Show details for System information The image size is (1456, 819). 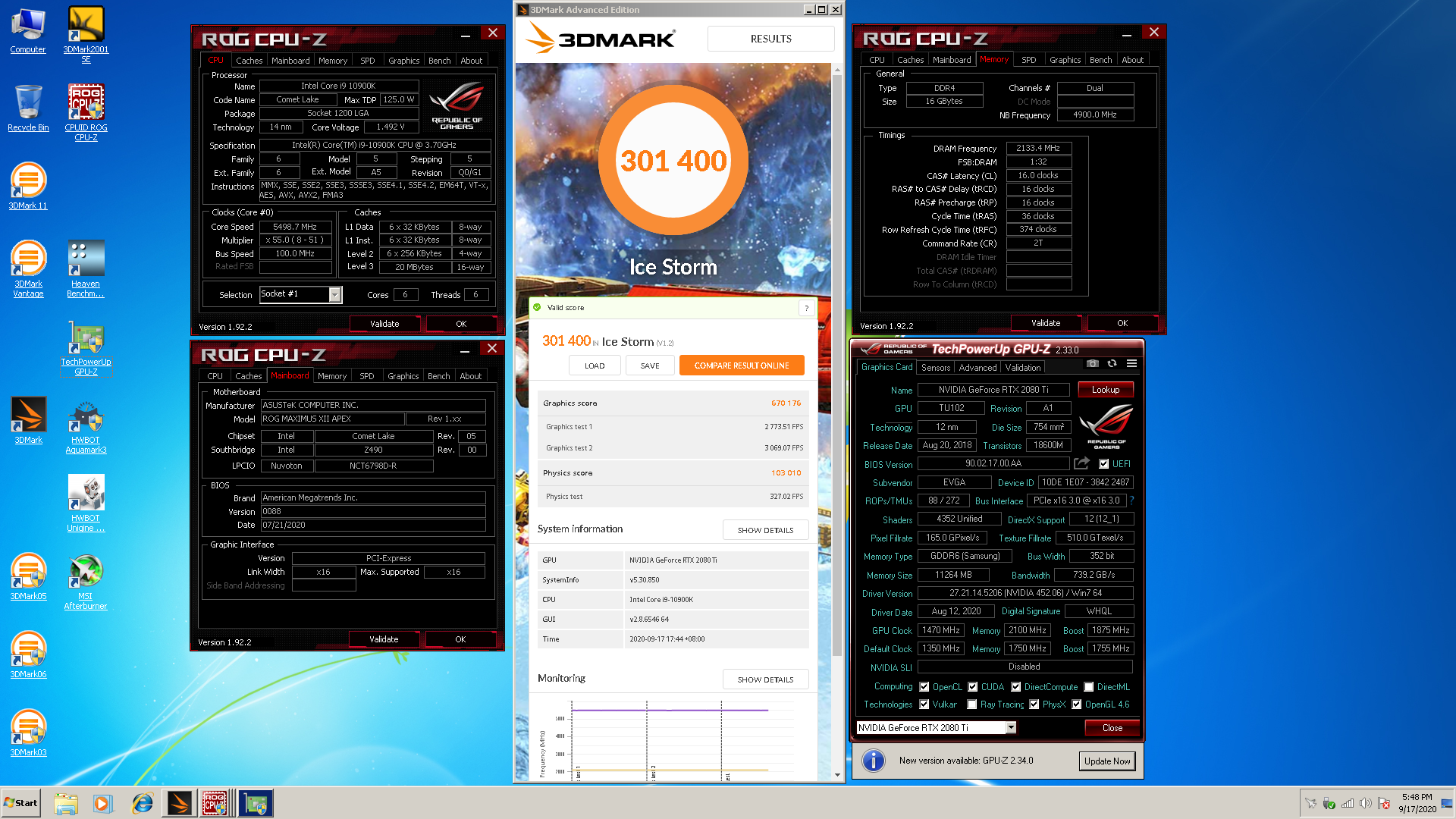tap(765, 530)
